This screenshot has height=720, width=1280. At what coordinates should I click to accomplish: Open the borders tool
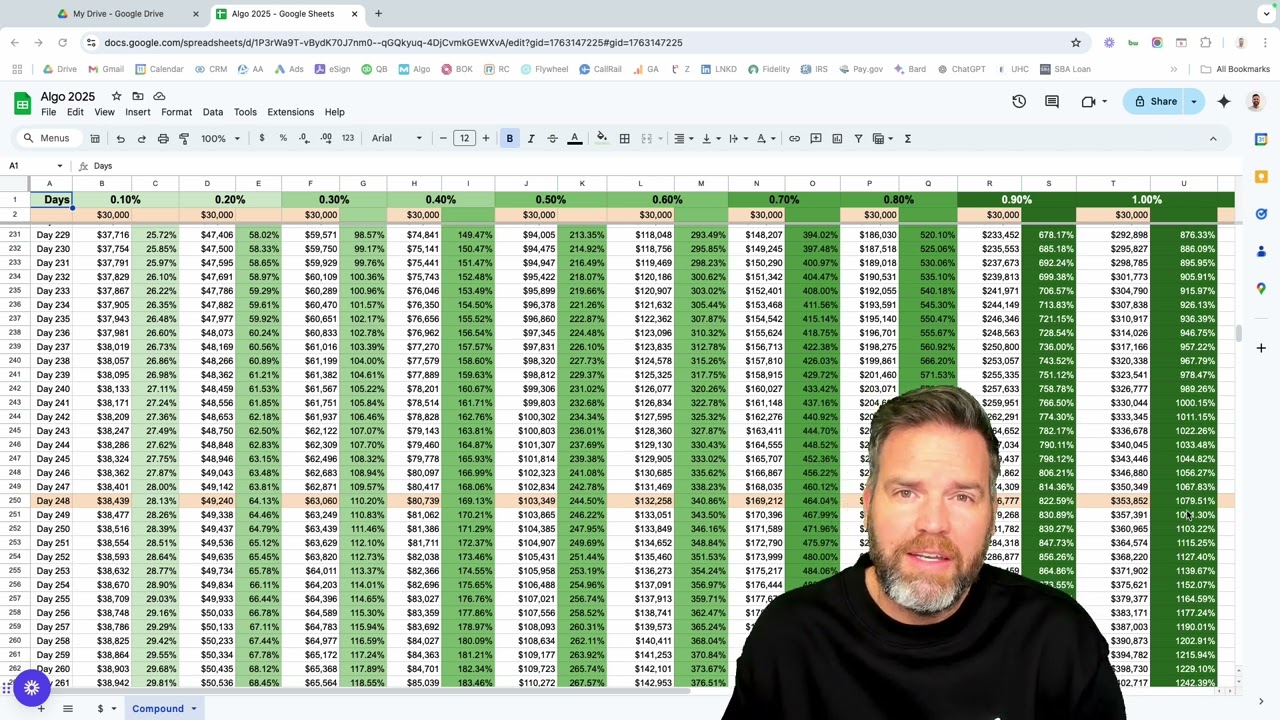tap(624, 138)
